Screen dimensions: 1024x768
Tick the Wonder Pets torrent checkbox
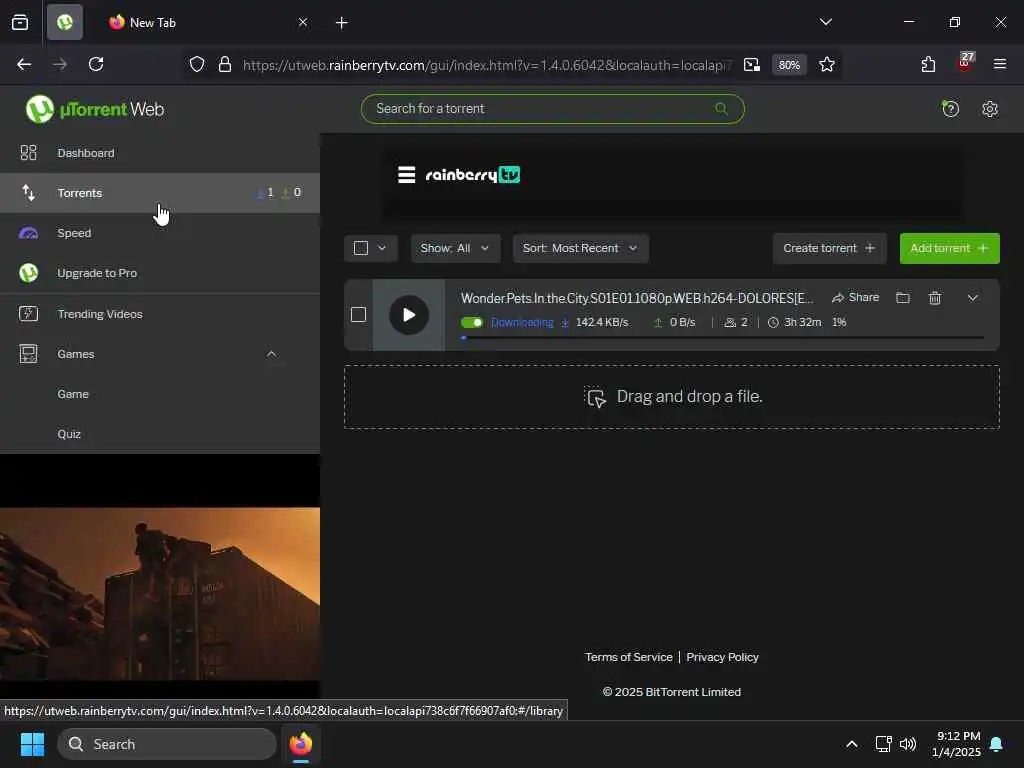click(x=358, y=315)
